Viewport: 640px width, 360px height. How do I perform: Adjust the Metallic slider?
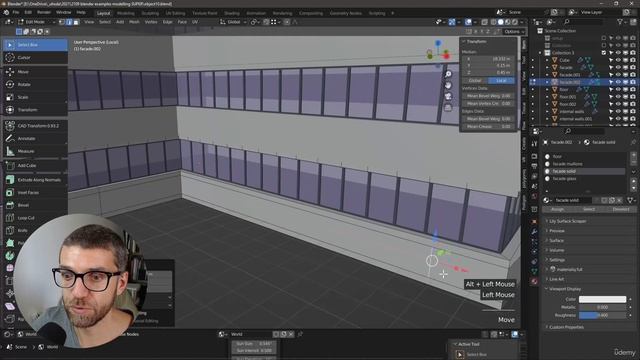click(x=602, y=307)
